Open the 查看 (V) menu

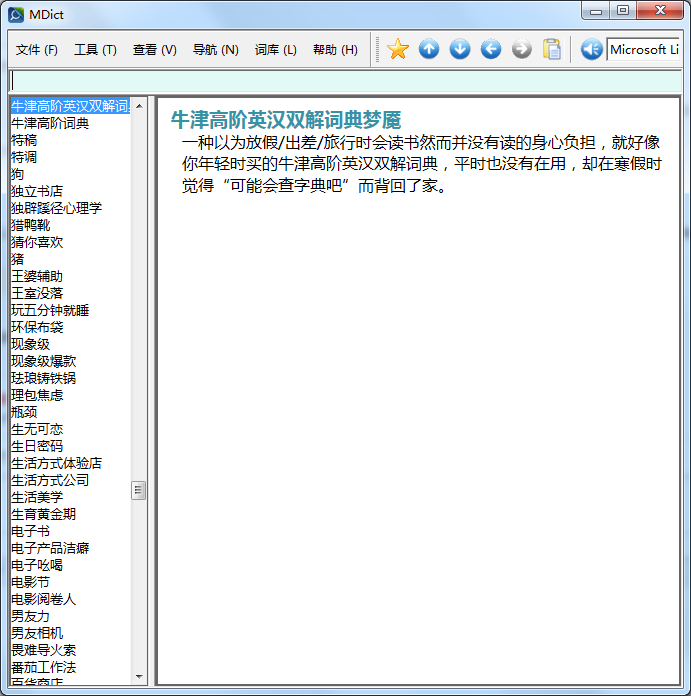(154, 50)
